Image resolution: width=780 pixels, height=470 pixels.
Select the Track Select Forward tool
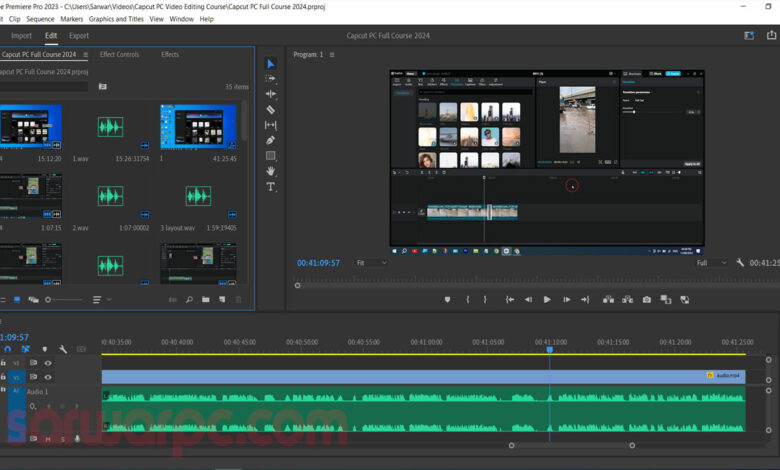[x=271, y=79]
